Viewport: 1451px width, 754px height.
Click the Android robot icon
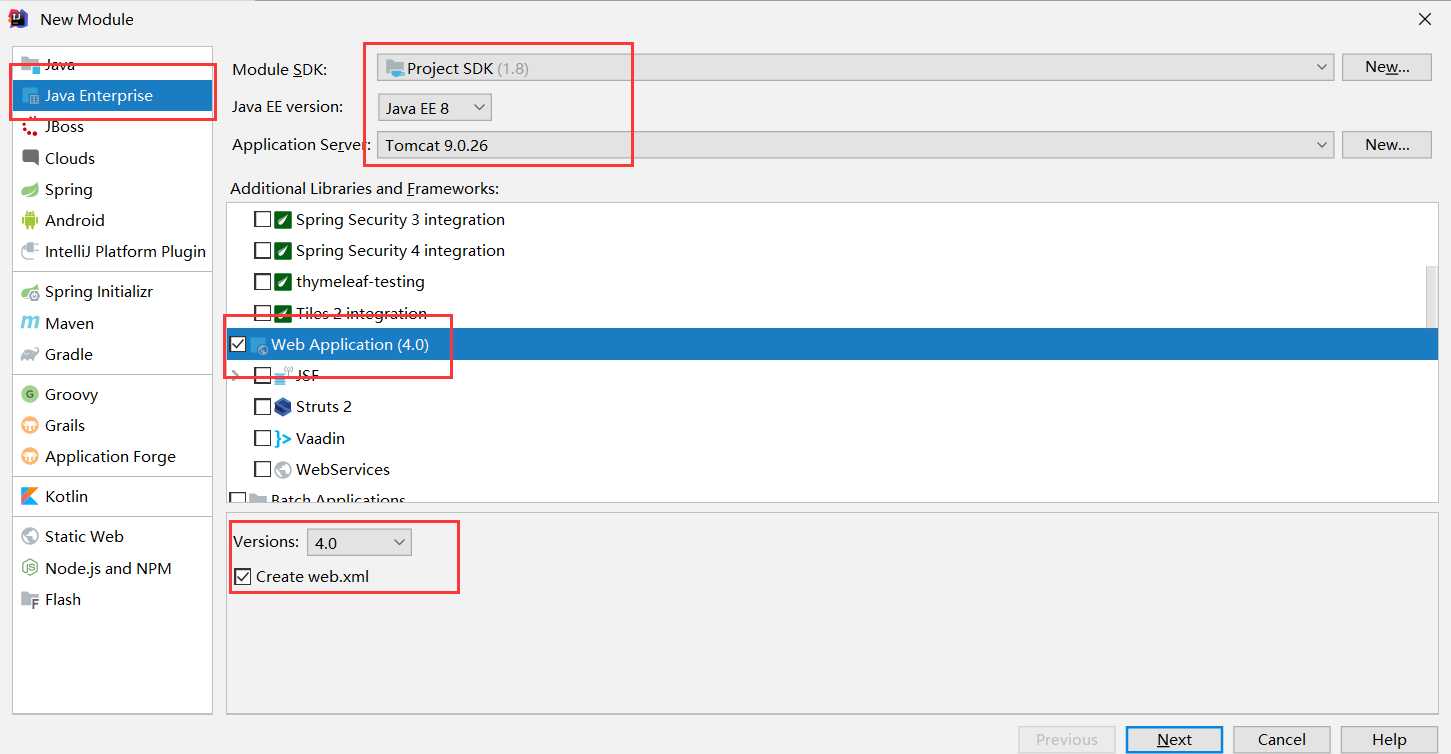30,220
